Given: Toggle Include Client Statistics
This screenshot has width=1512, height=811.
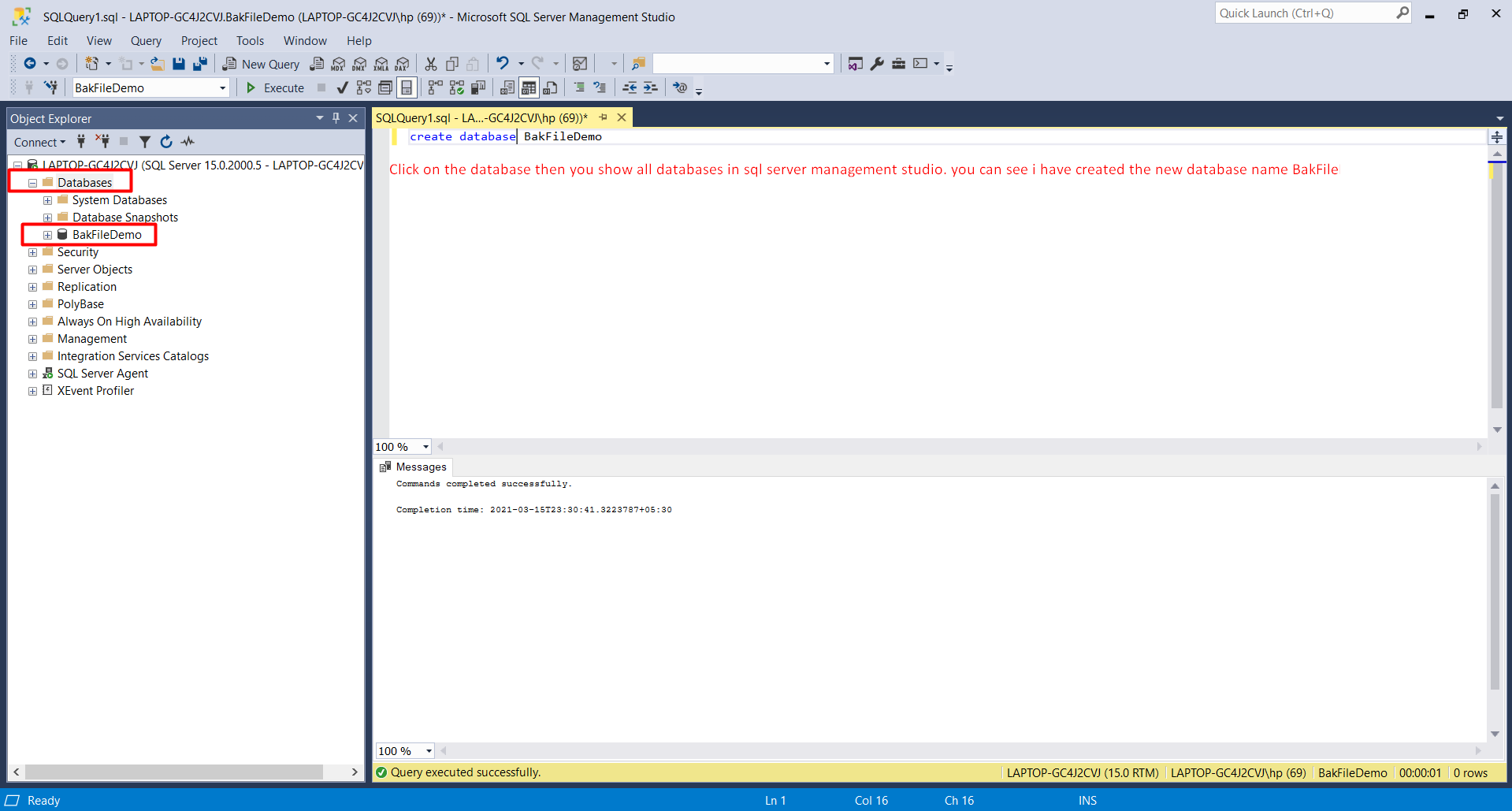Looking at the screenshot, I should pyautogui.click(x=478, y=87).
